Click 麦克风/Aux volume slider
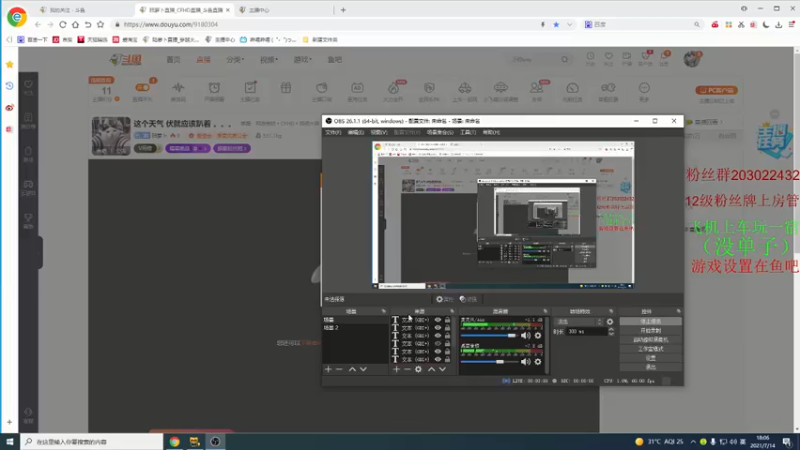This screenshot has width=800, height=450. [x=489, y=335]
